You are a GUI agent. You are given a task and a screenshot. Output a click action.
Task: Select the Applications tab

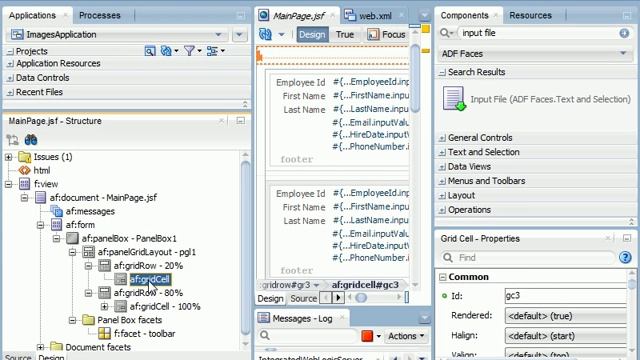tap(32, 16)
